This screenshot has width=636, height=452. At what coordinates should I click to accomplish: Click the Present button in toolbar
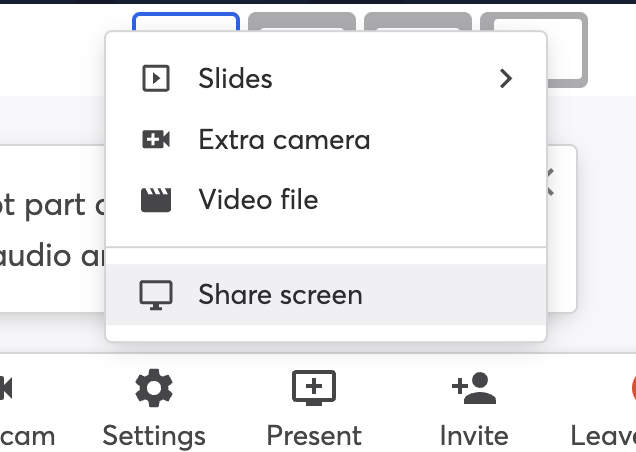(x=314, y=408)
